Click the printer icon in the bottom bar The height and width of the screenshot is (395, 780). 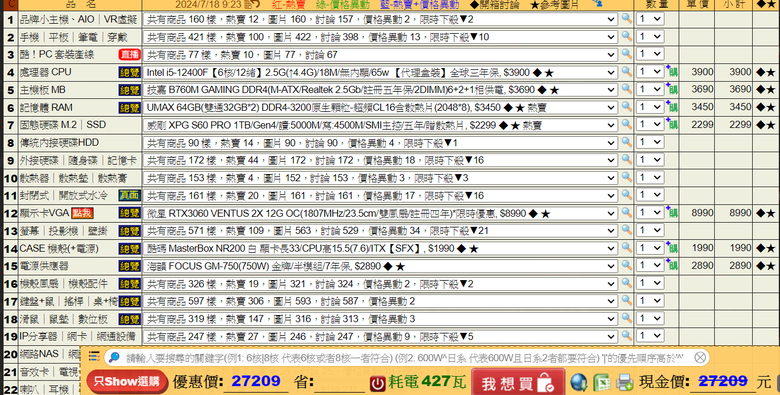tap(624, 382)
